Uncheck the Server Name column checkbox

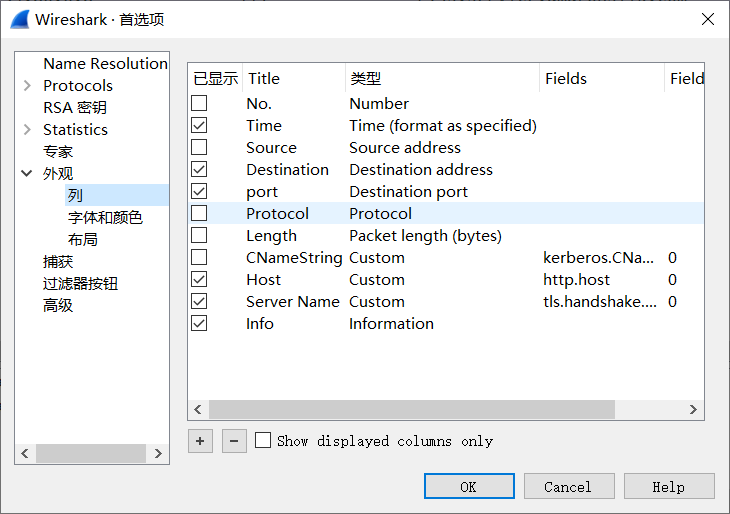pos(199,302)
